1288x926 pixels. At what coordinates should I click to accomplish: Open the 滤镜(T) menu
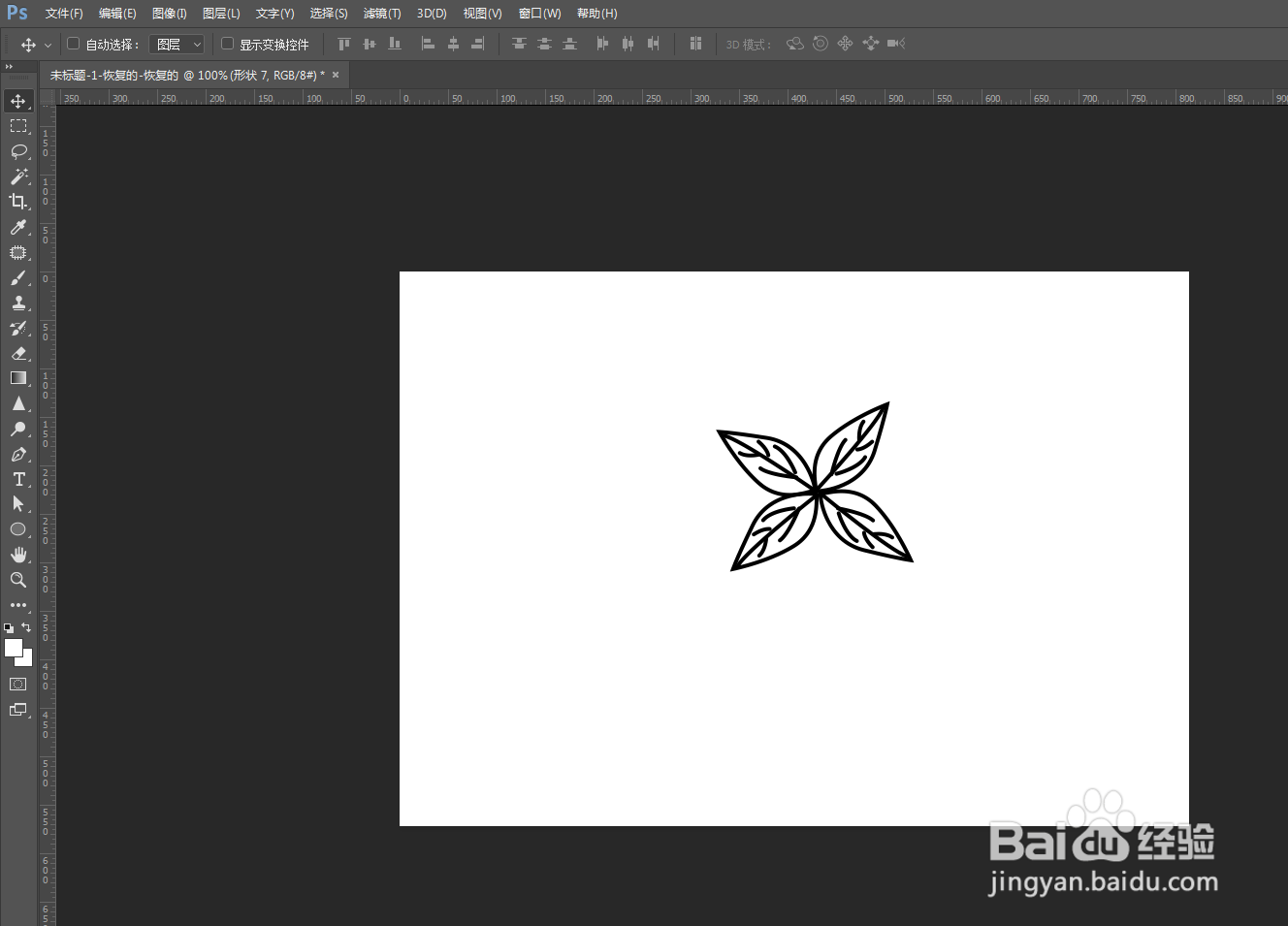click(382, 14)
